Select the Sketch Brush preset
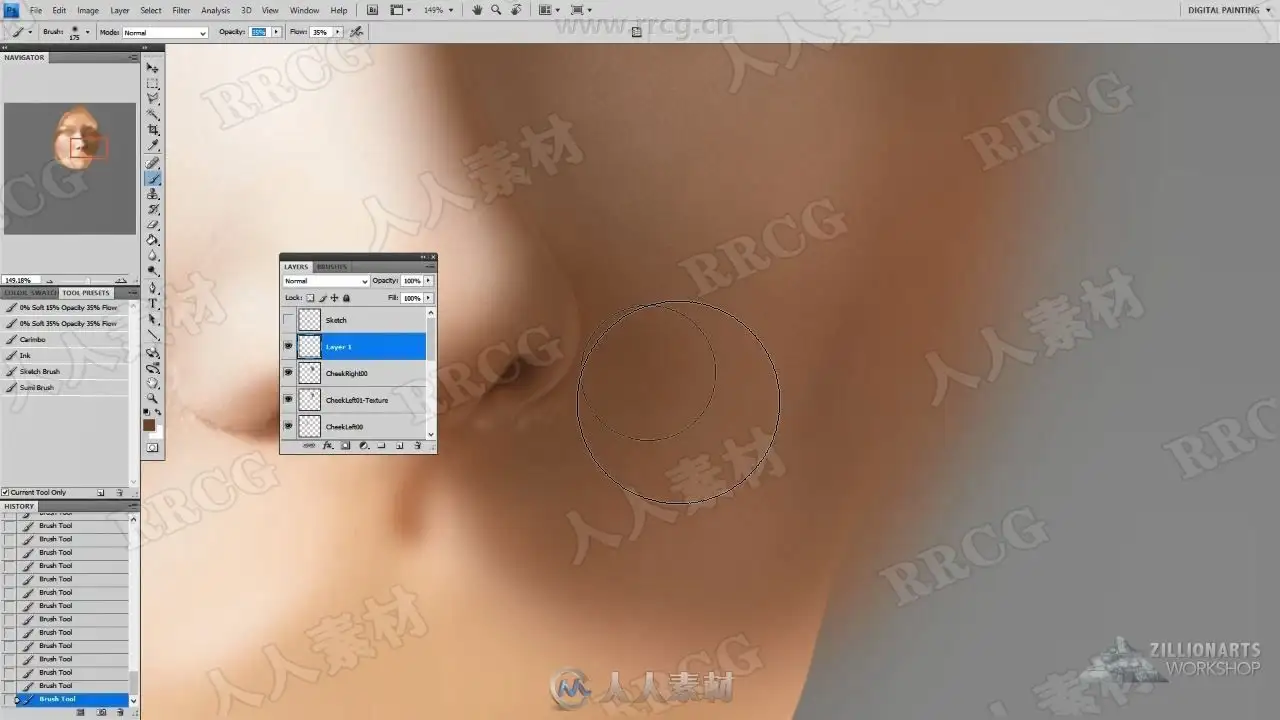This screenshot has width=1280, height=720. tap(66, 371)
